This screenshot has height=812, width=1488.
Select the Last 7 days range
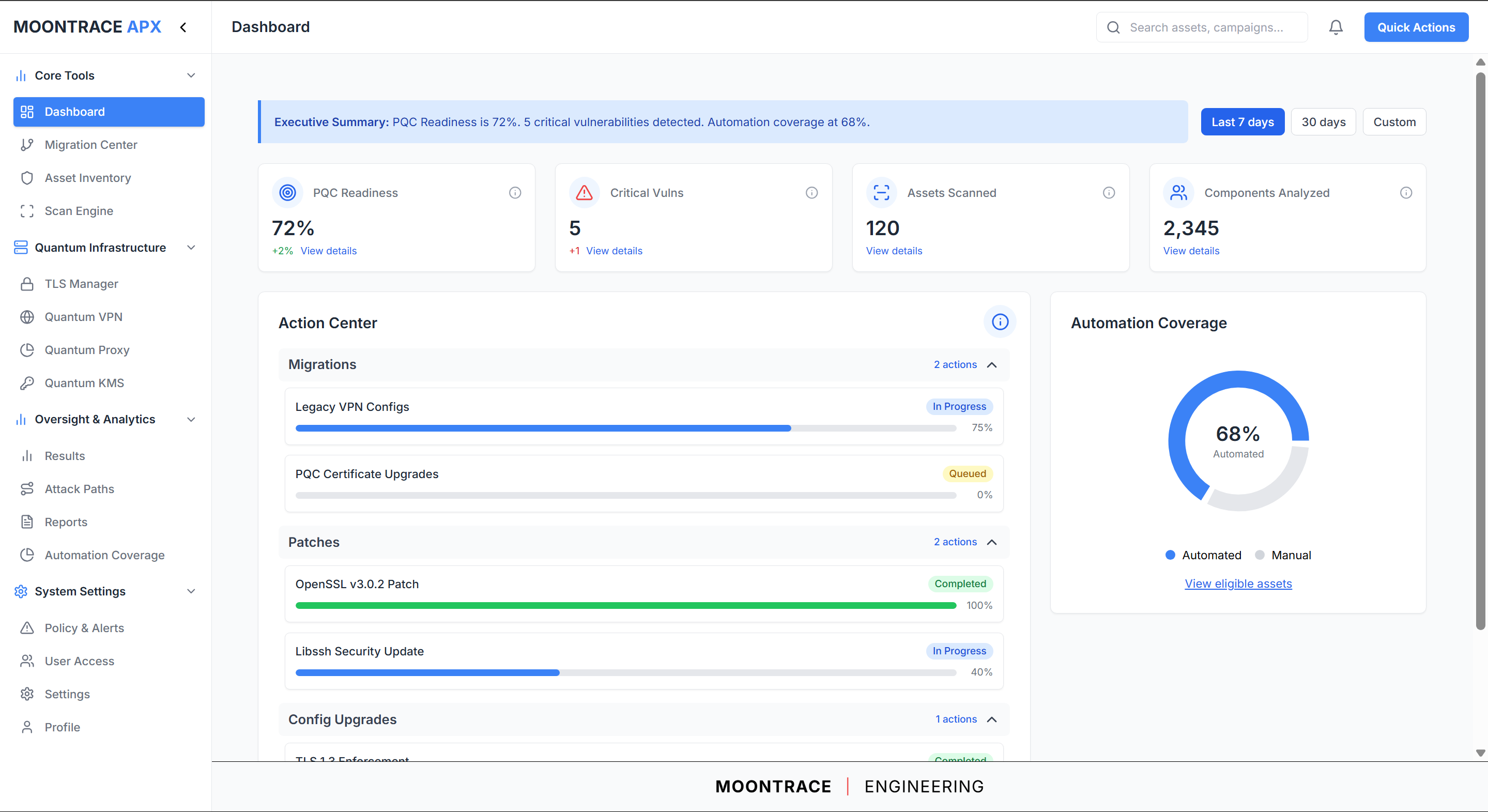[1242, 122]
